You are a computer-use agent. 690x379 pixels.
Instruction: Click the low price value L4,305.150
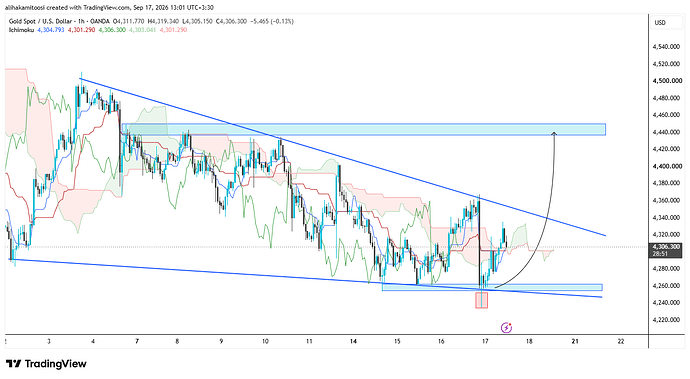(197, 21)
